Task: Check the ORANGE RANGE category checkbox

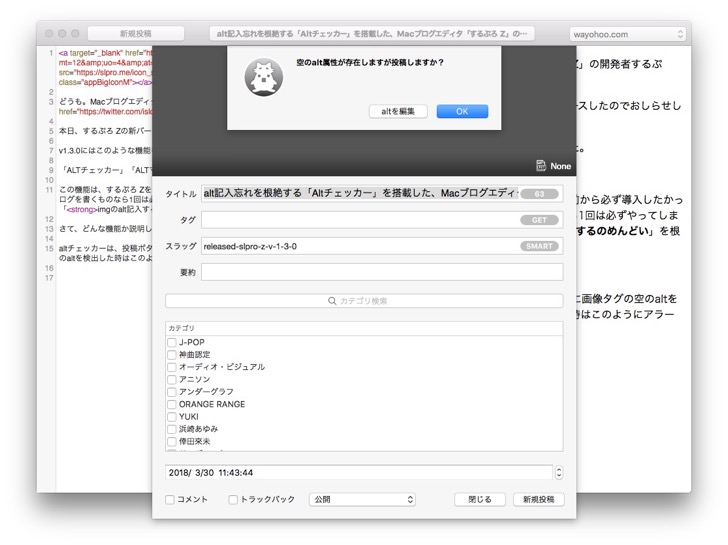Action: [x=172, y=404]
